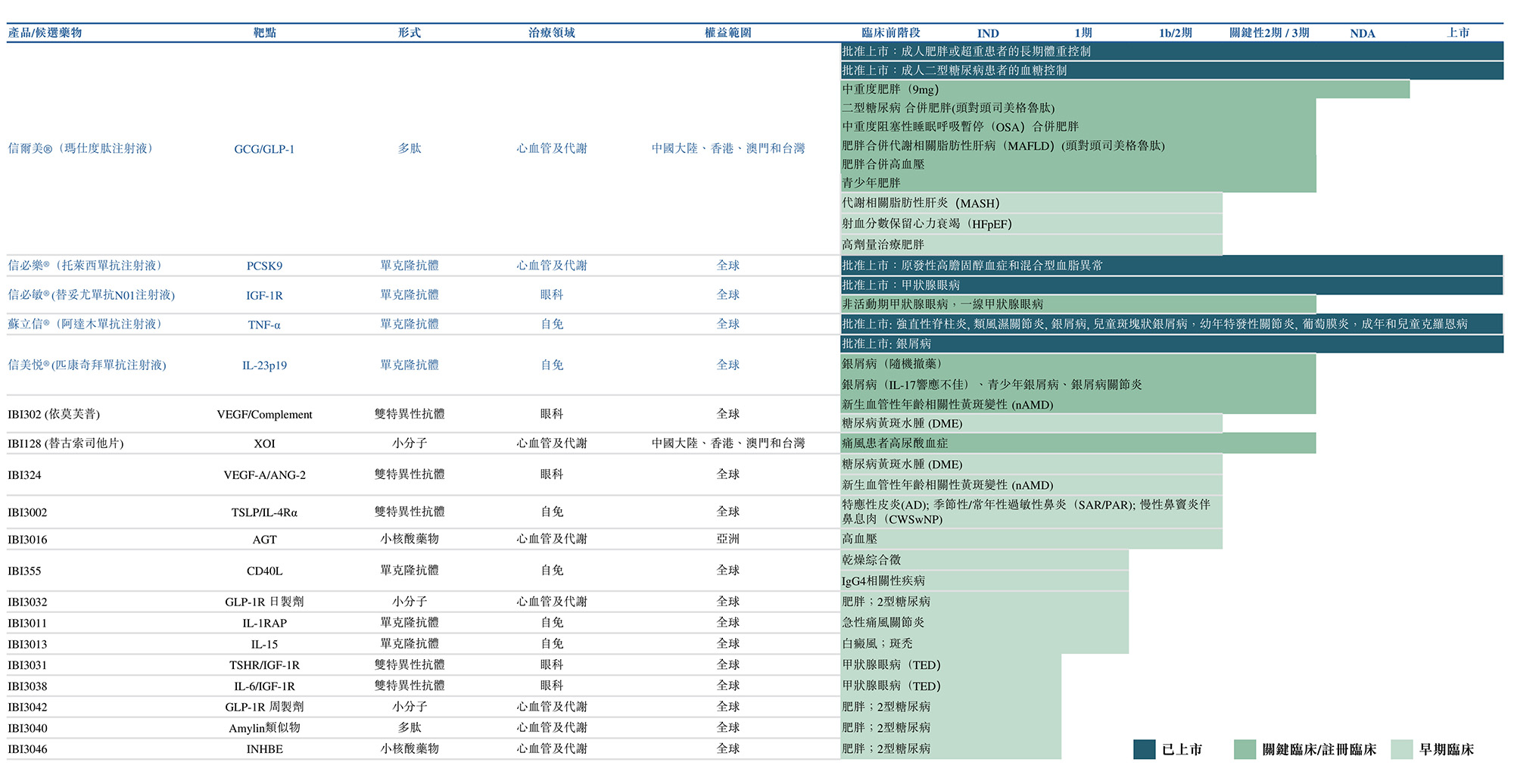Select the 產品/候選藥物 column header
This screenshot has width=1514, height=784.
pos(45,33)
